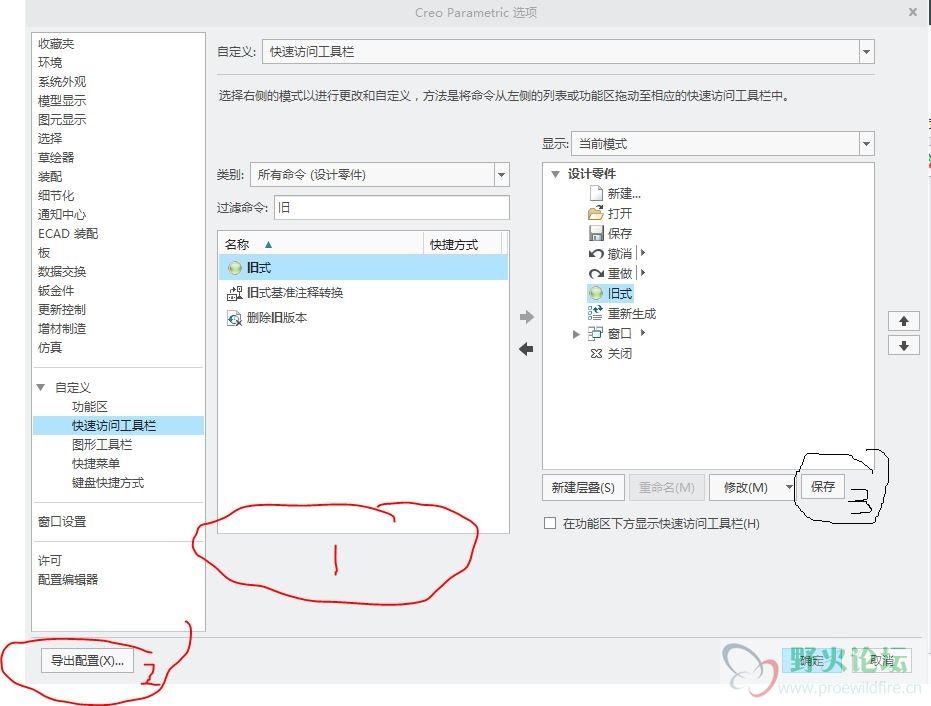The image size is (931, 706).
Task: Sort by name using the ascending triangle
Action: click(268, 245)
